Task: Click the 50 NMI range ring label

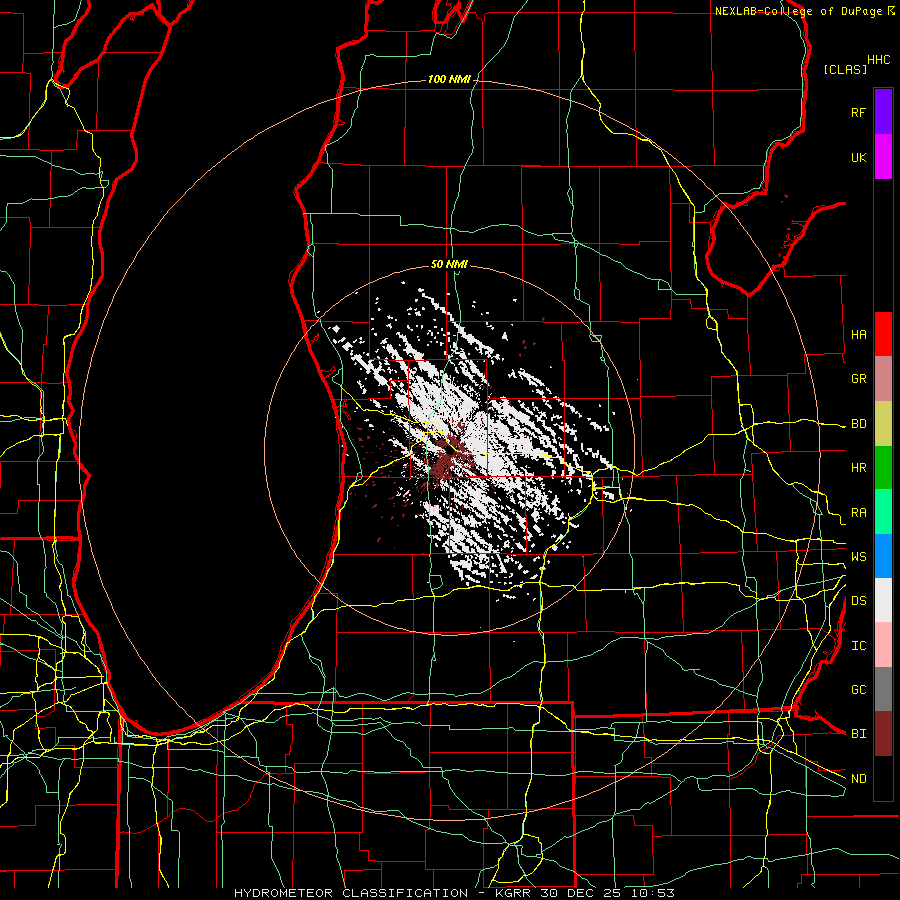Action: pyautogui.click(x=449, y=264)
